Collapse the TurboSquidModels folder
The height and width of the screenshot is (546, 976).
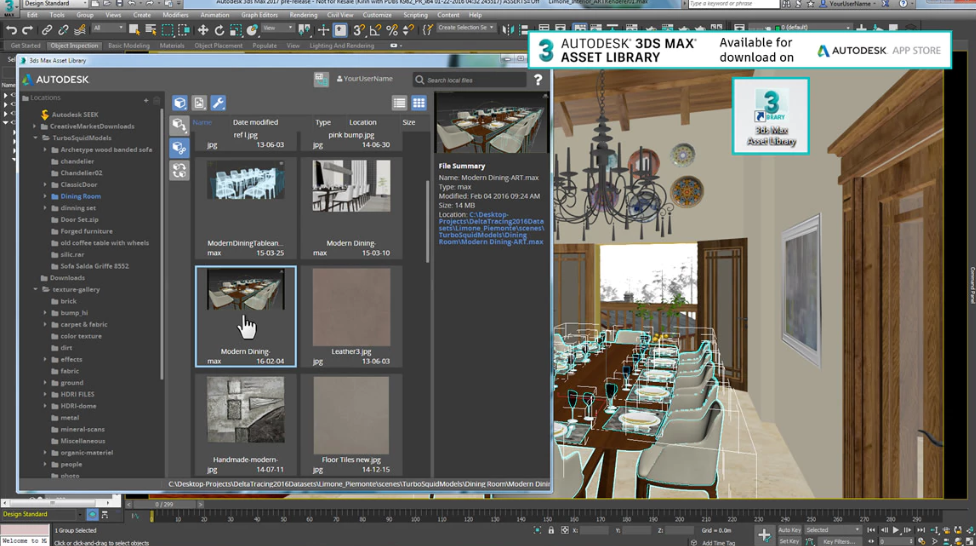coord(35,138)
